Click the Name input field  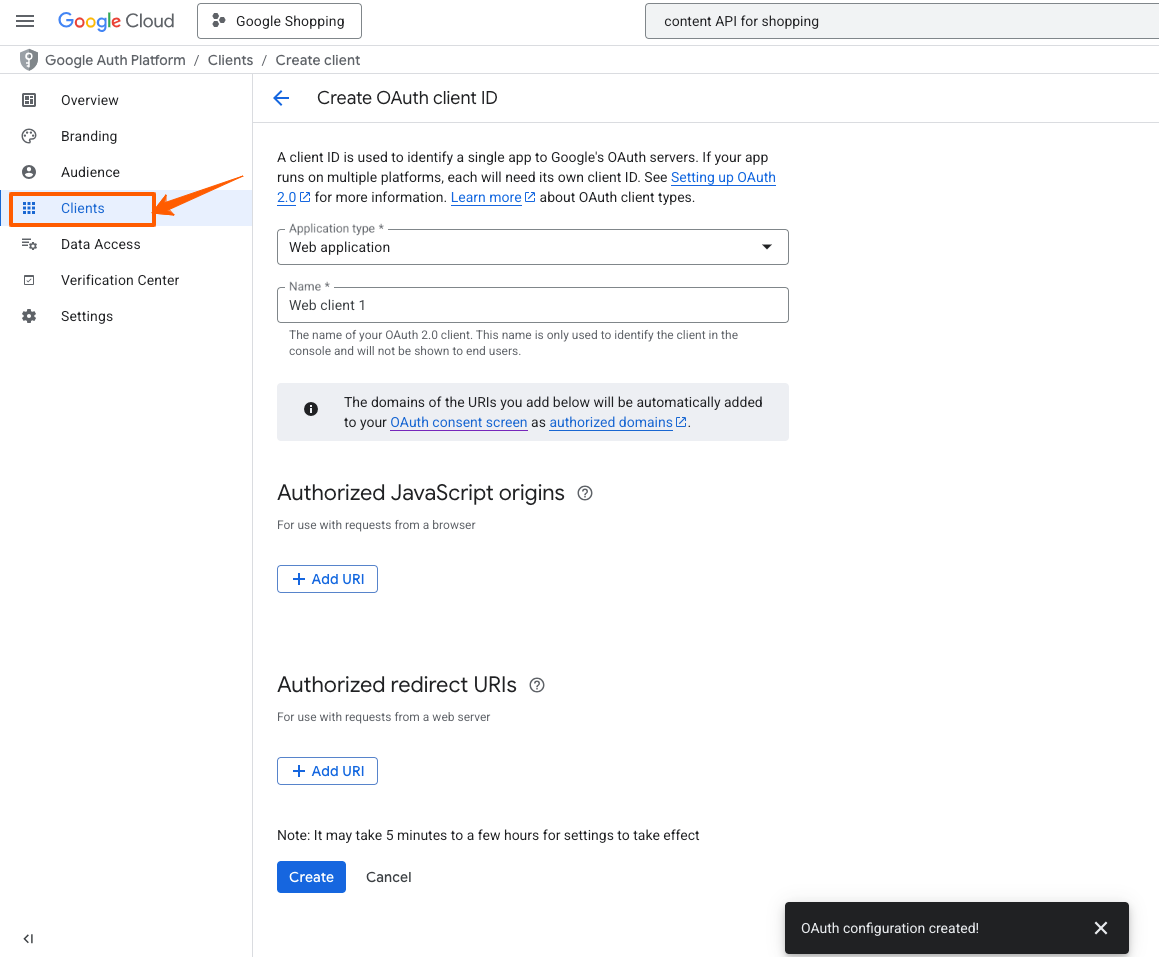532,306
